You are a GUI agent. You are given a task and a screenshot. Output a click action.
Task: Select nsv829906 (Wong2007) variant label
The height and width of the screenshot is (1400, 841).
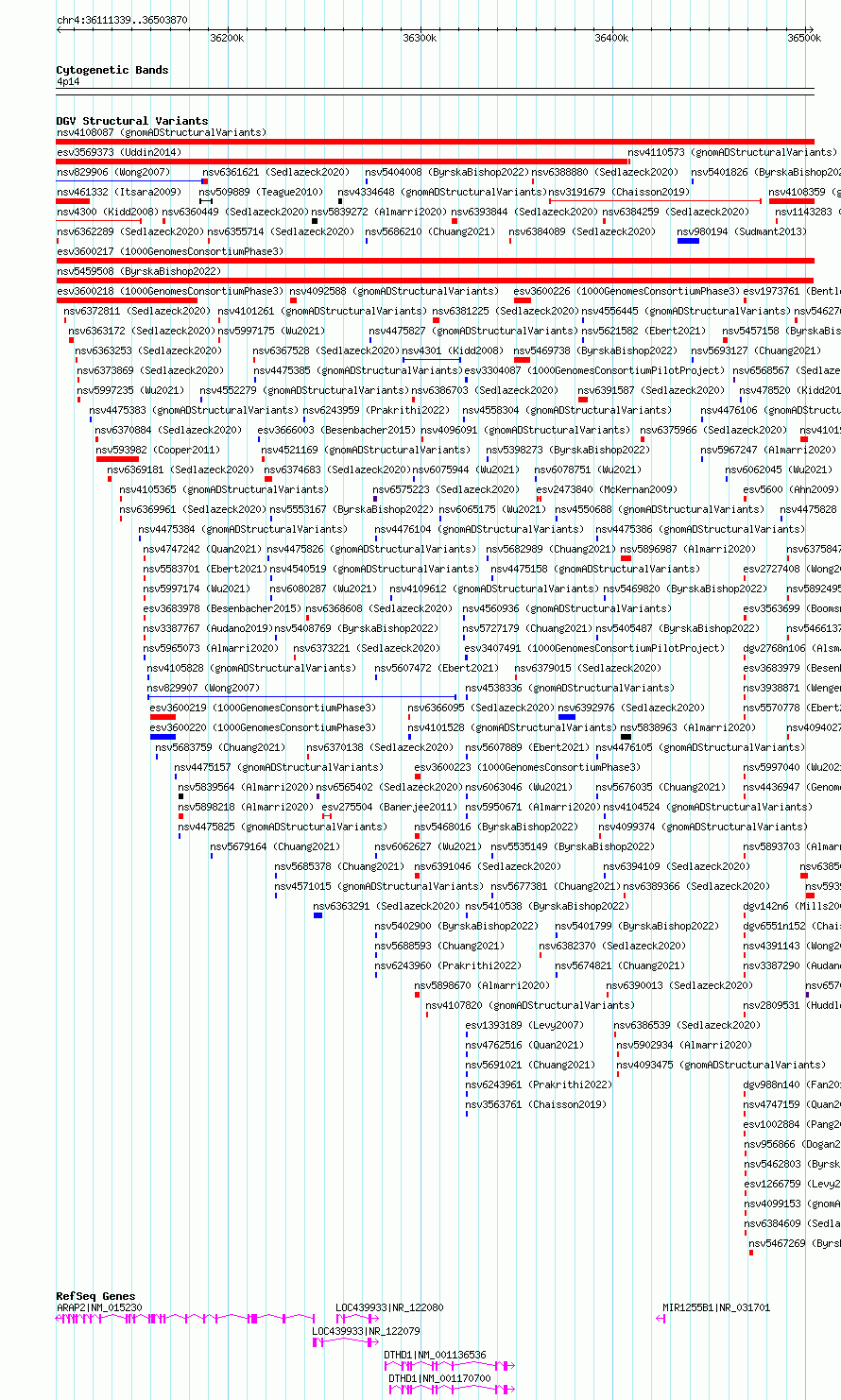click(x=113, y=172)
